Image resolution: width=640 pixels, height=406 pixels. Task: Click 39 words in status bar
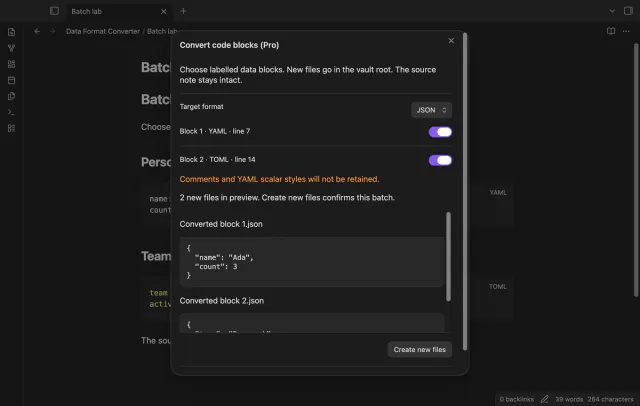click(x=569, y=399)
